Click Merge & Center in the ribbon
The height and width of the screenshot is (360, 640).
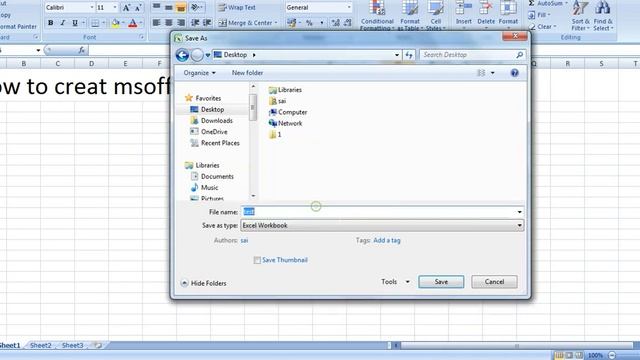pos(247,23)
